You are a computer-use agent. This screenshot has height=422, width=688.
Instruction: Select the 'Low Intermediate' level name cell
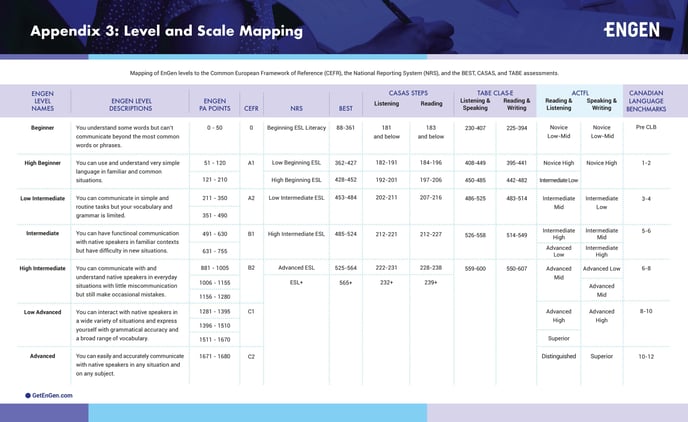43,198
